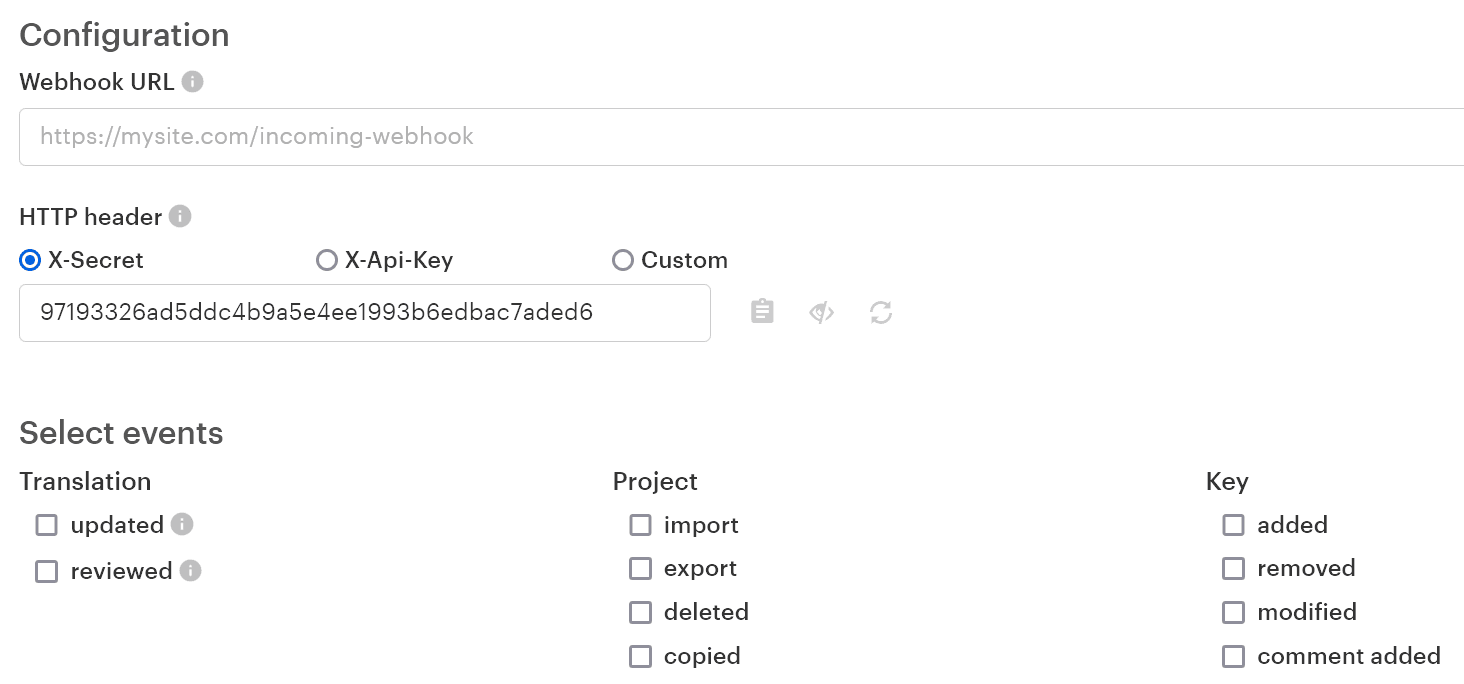Check the Key comment added event
1464x684 pixels.
pyautogui.click(x=1233, y=656)
